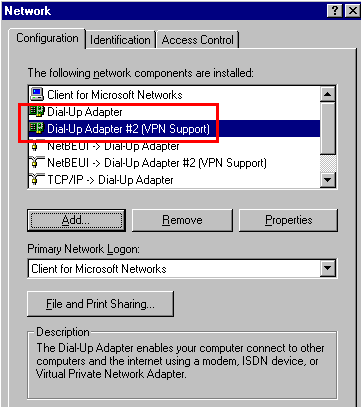Image resolution: width=361 pixels, height=407 pixels.
Task: Click the component list scroll down arrow
Action: tap(327, 180)
